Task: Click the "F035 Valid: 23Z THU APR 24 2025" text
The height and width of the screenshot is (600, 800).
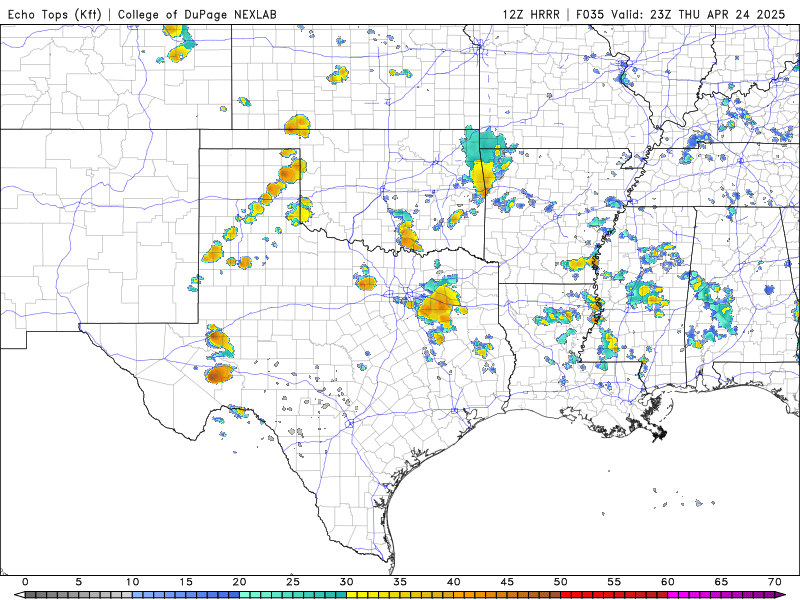Action: (681, 14)
